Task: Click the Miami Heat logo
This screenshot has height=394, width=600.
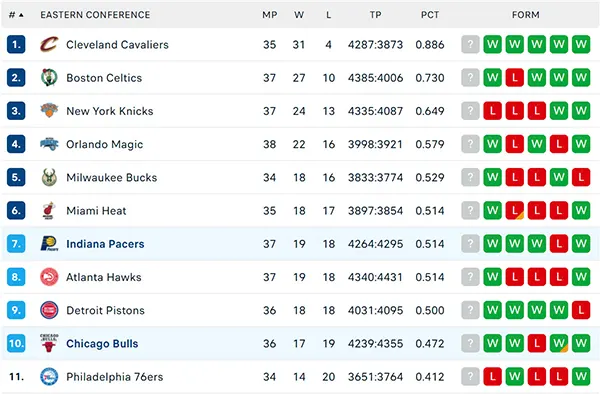Action: (49, 210)
